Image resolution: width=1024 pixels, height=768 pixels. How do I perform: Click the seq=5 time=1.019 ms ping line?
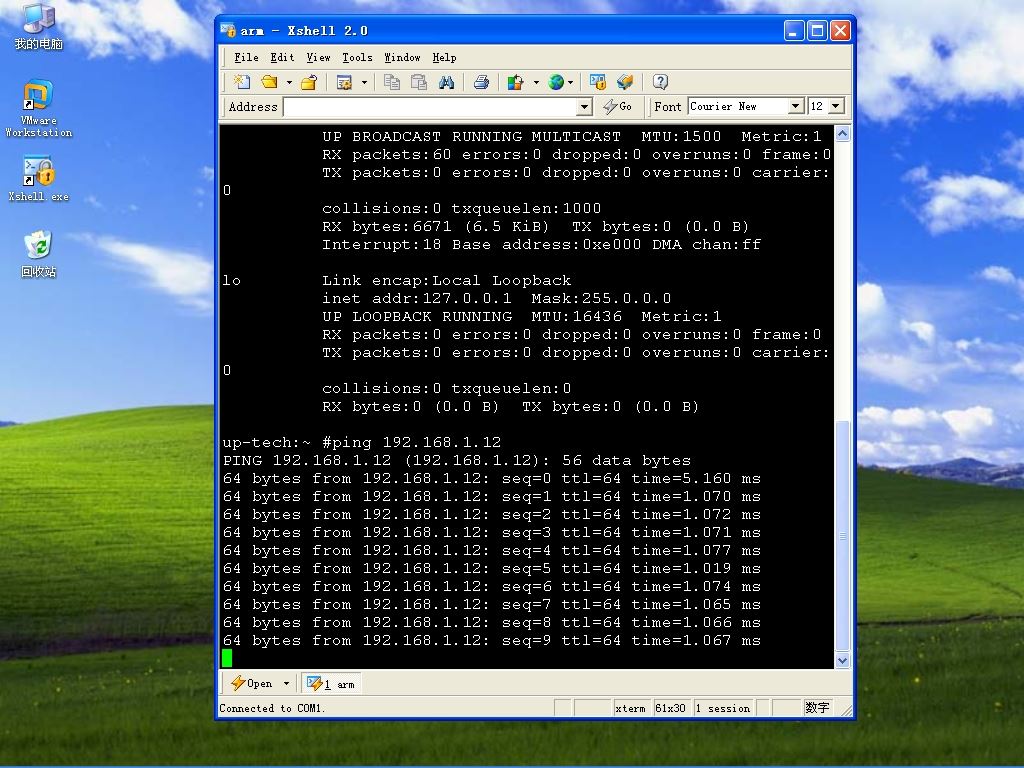click(x=492, y=568)
